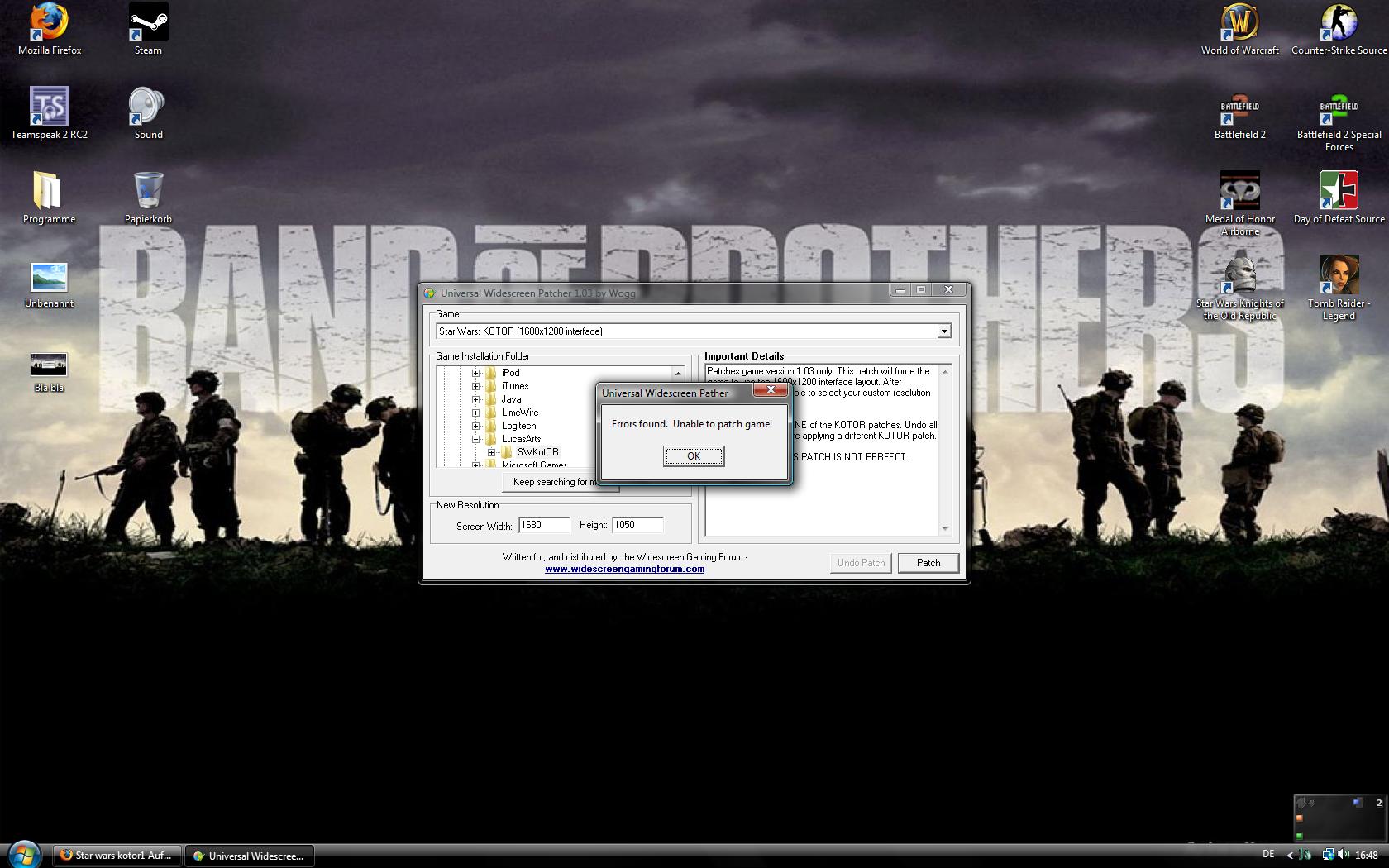Select the Papierkorb recycle bin icon

(x=148, y=191)
